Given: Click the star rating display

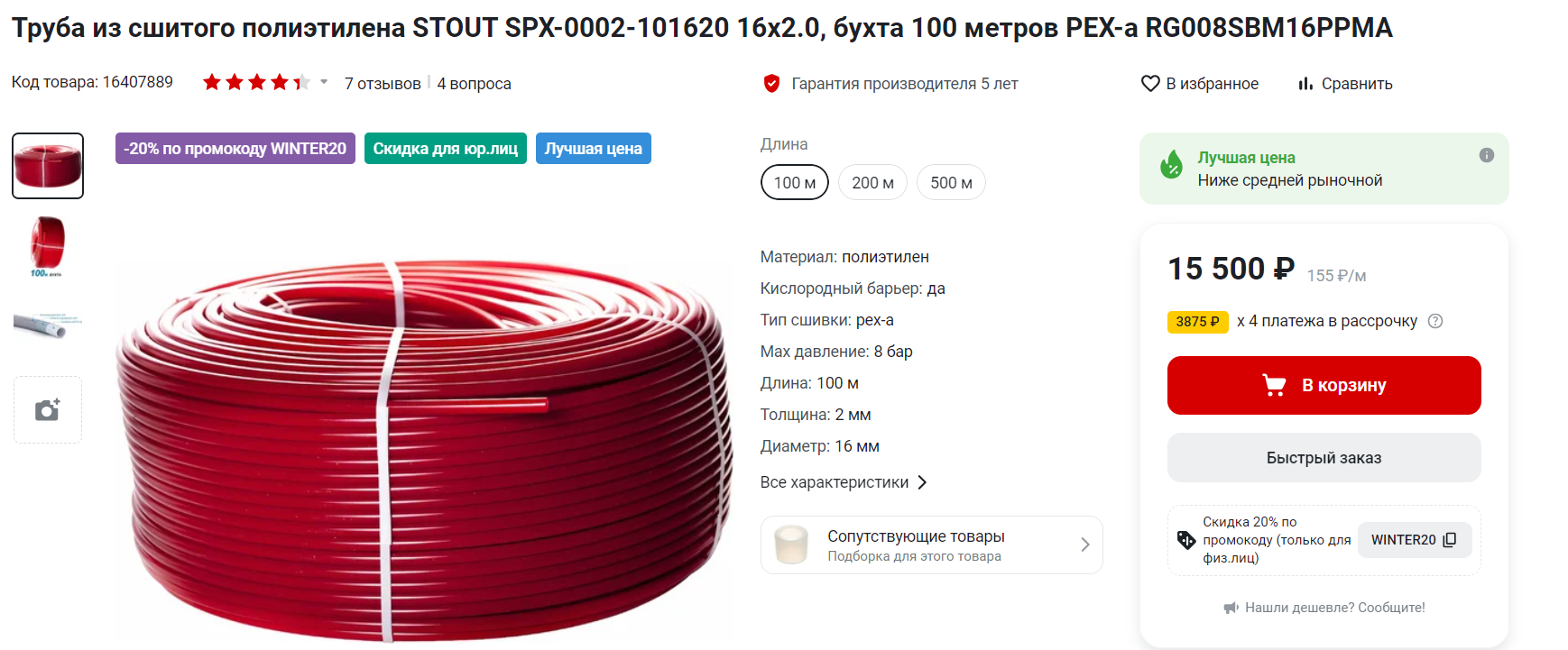Looking at the screenshot, I should tap(256, 83).
